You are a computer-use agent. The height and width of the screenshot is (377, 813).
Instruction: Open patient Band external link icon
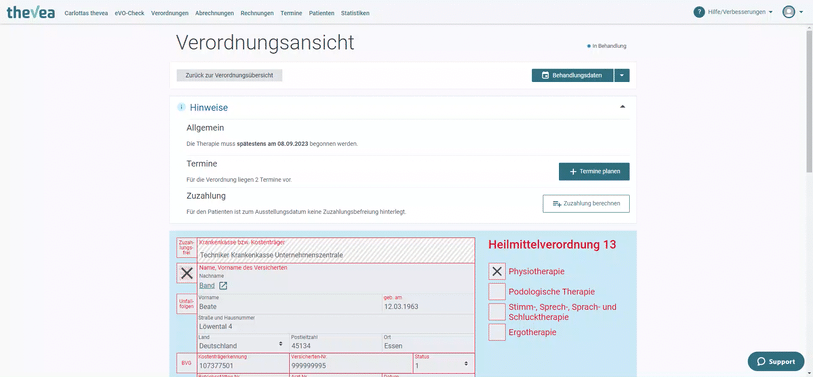[x=223, y=286]
